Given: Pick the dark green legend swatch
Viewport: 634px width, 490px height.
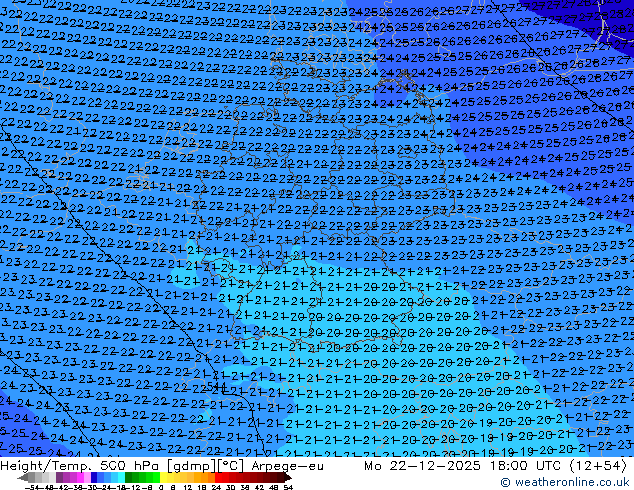Looking at the screenshot, I should 128,477.
